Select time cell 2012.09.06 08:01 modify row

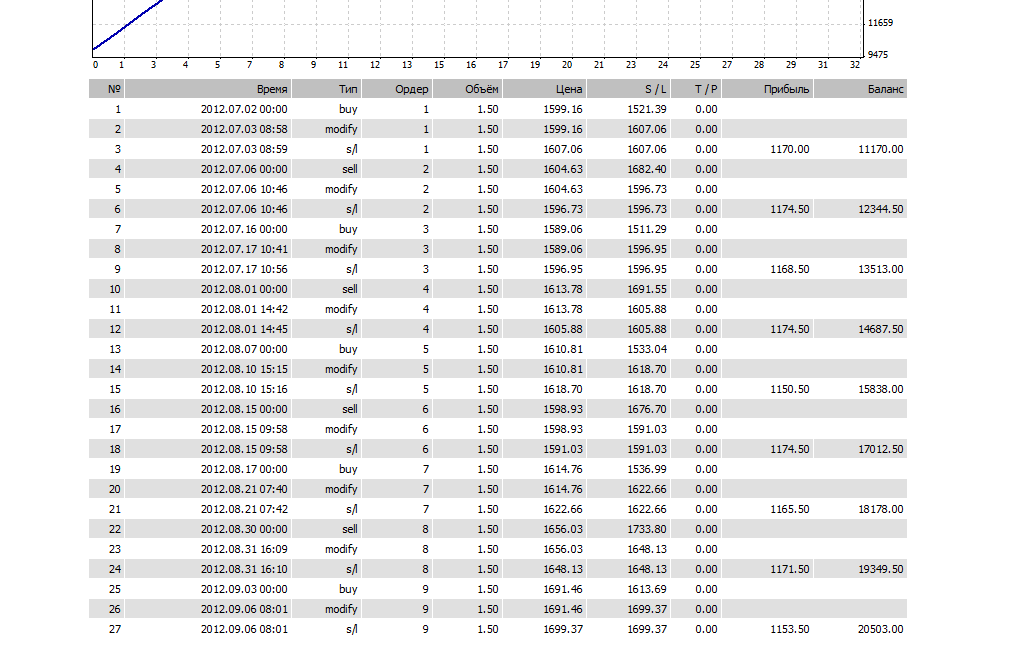(x=244, y=610)
